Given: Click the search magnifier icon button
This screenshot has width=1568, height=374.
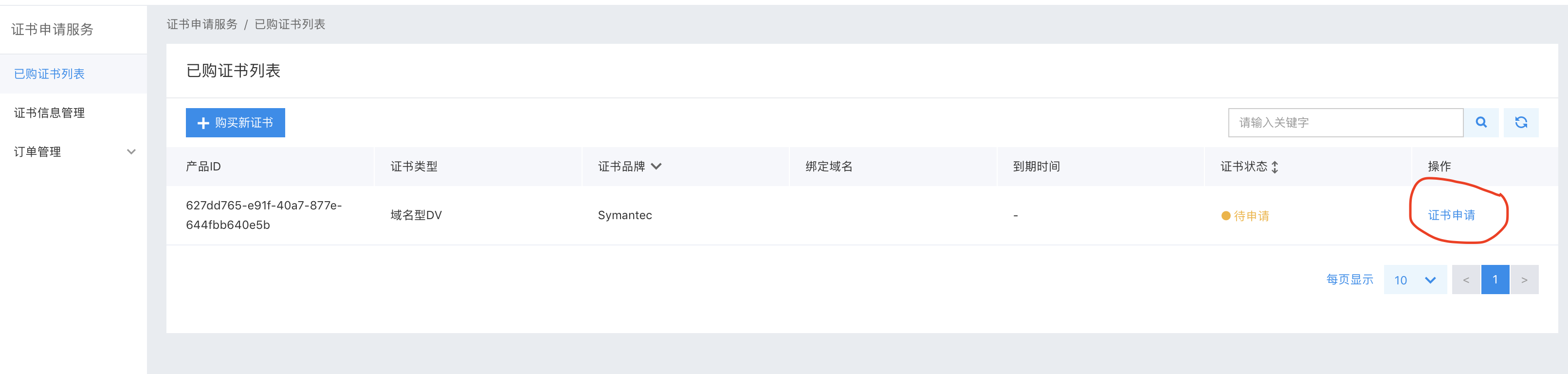Looking at the screenshot, I should point(1480,122).
